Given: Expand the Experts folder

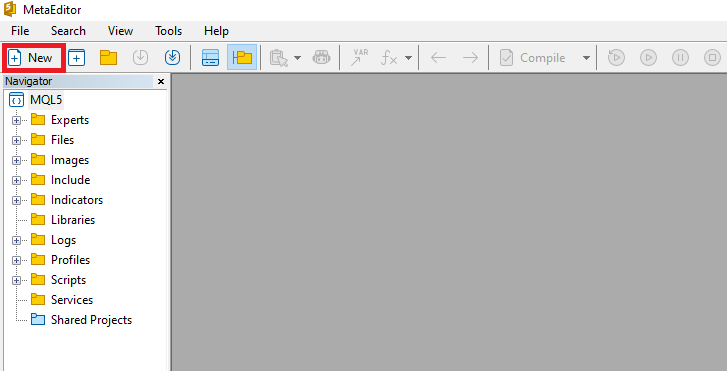Looking at the screenshot, I should click(16, 120).
